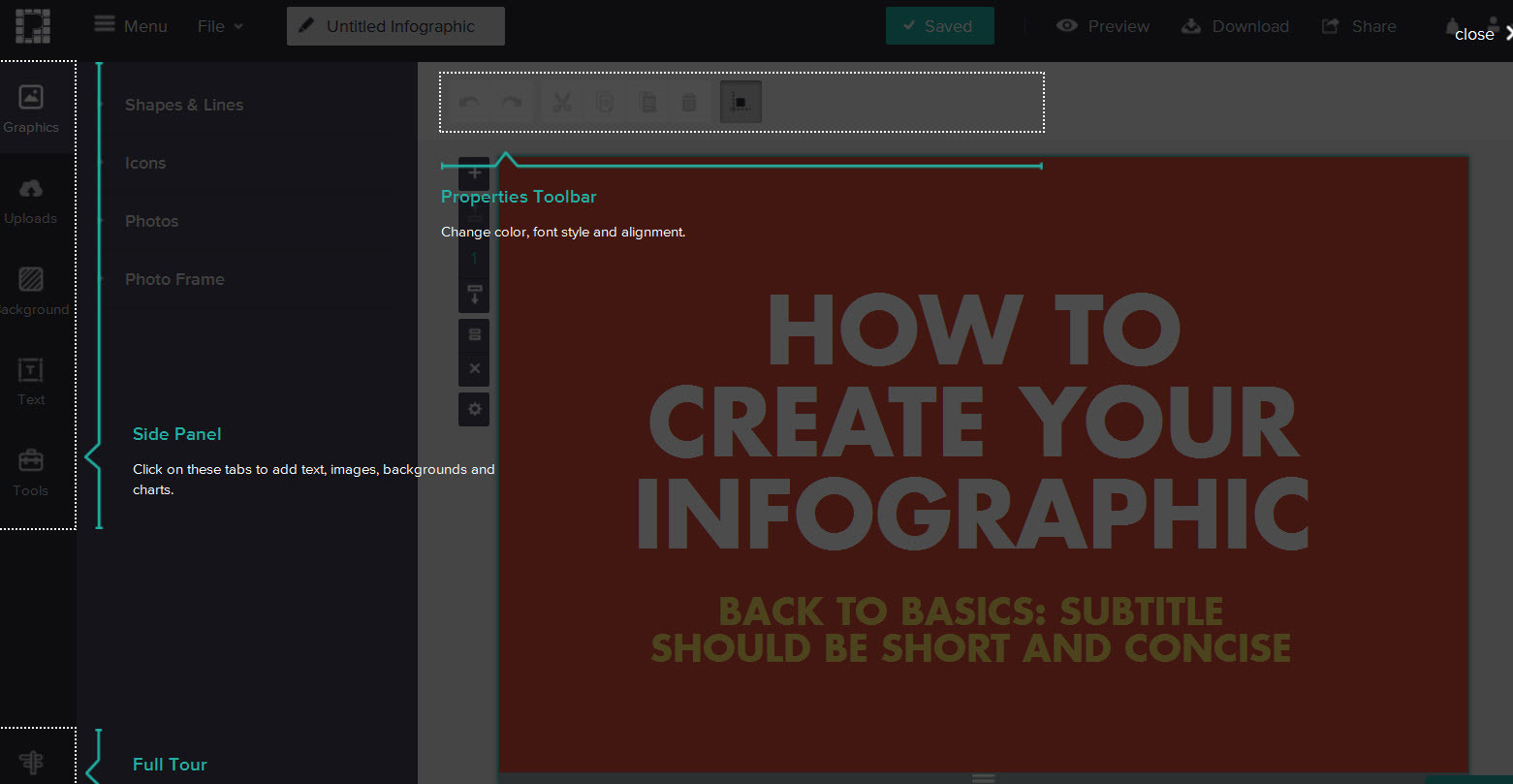Viewport: 1513px width, 784px height.
Task: Close the tour overlay
Action: point(1483,34)
